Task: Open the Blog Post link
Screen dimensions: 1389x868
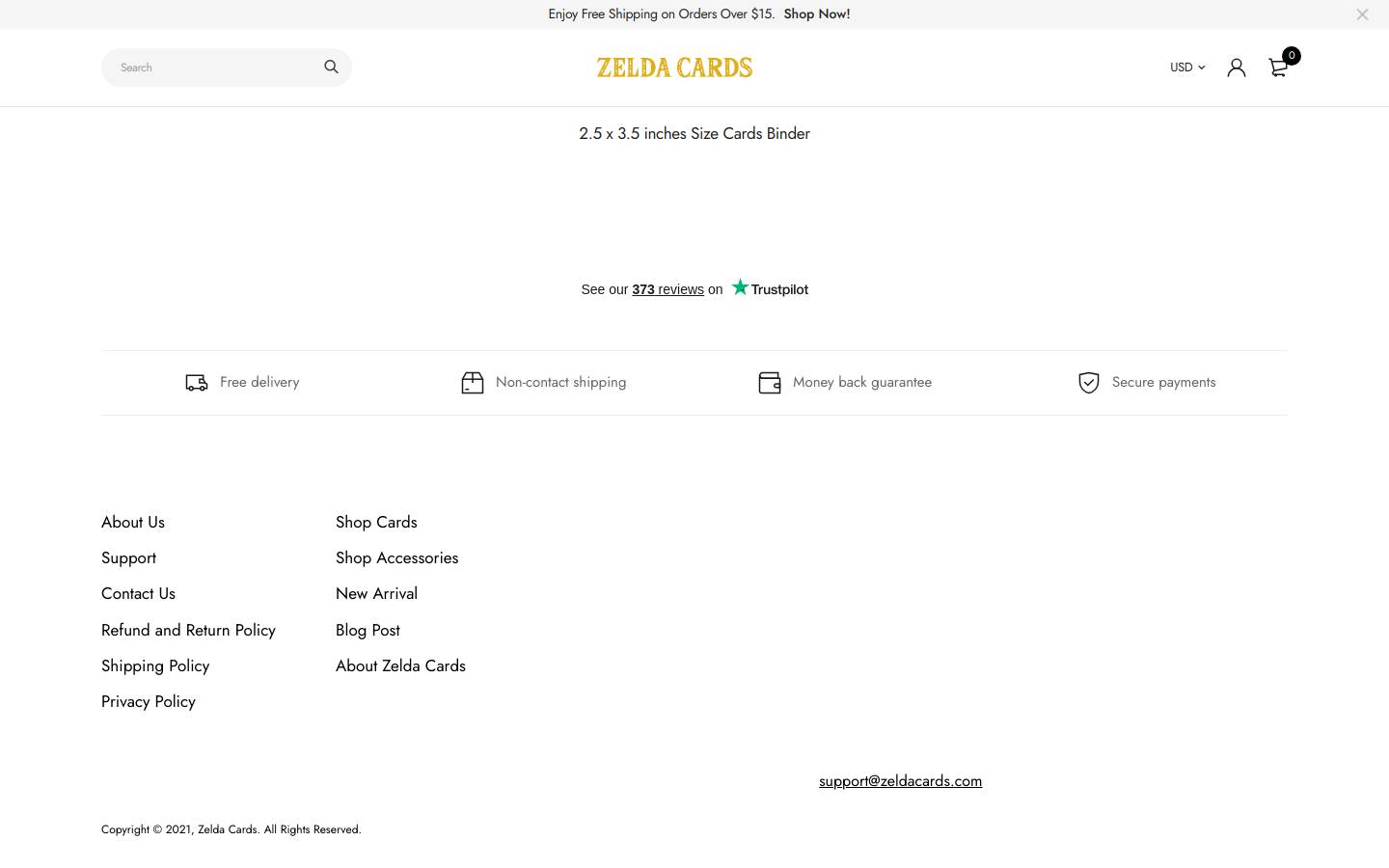Action: click(368, 630)
